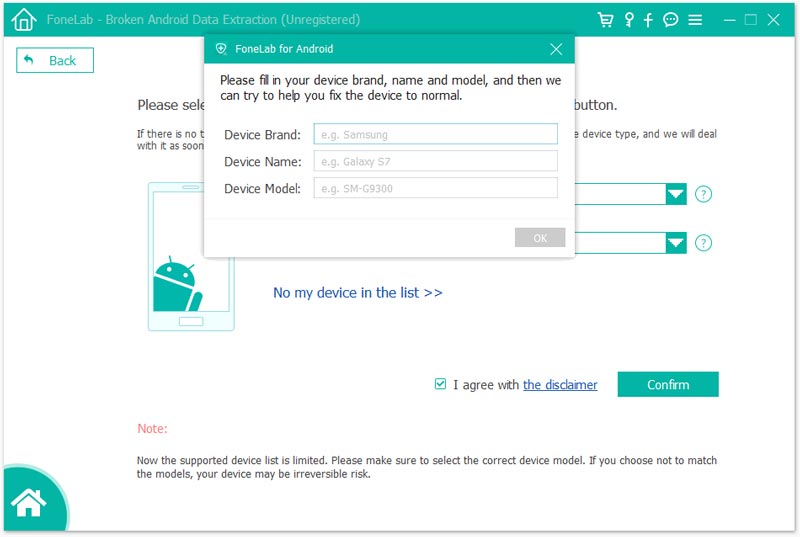Open the hamburger menu icon

click(695, 20)
